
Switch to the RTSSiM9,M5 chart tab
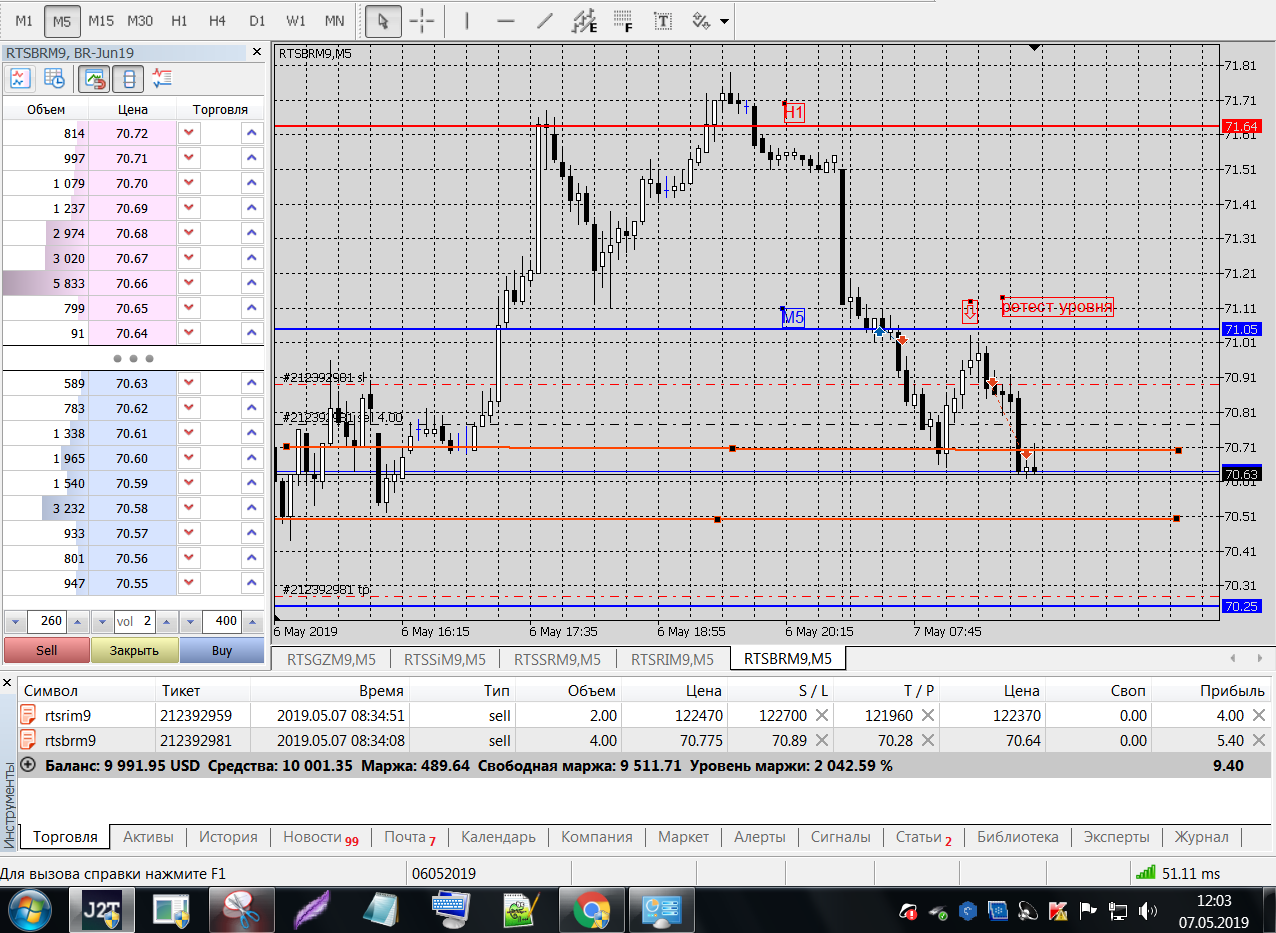pos(445,659)
